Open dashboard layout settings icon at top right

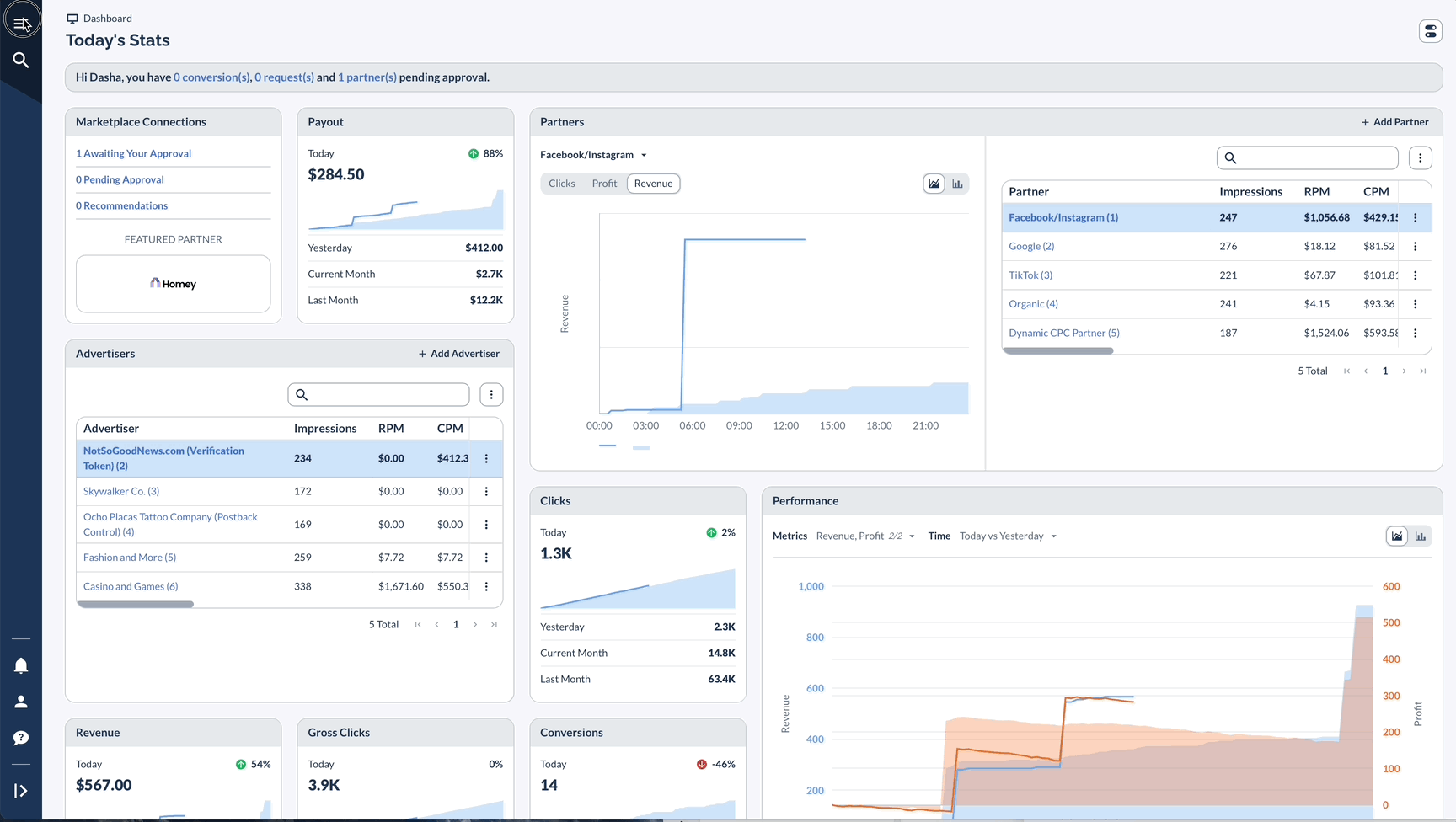[x=1430, y=31]
